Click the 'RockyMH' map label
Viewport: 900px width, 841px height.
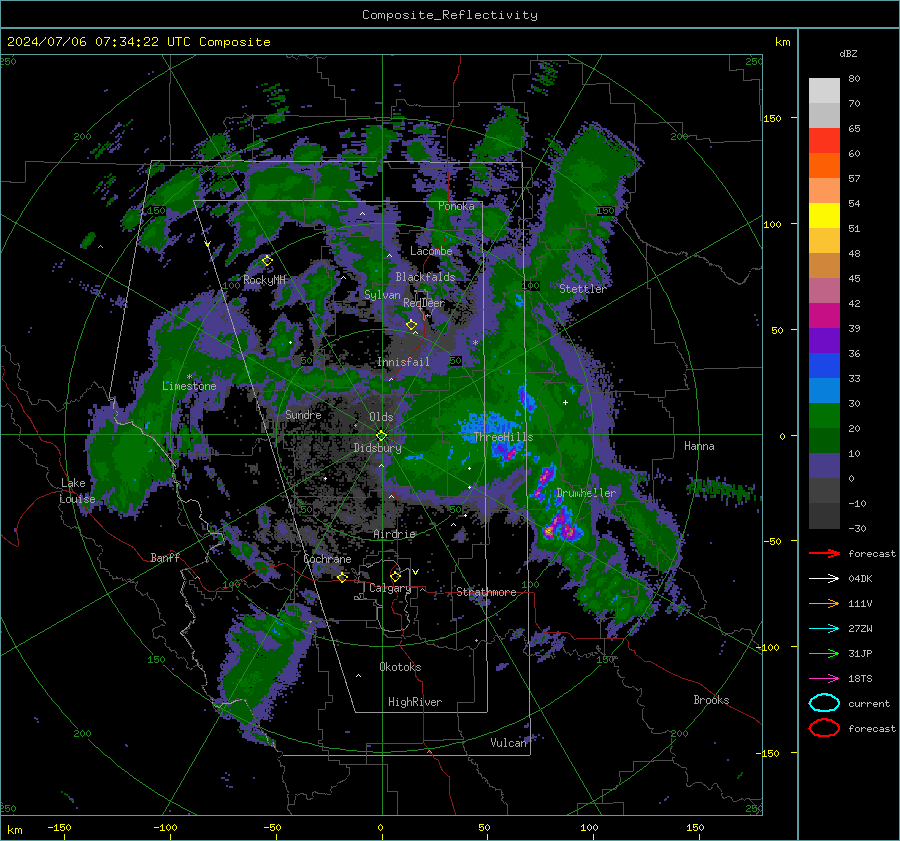click(x=265, y=280)
